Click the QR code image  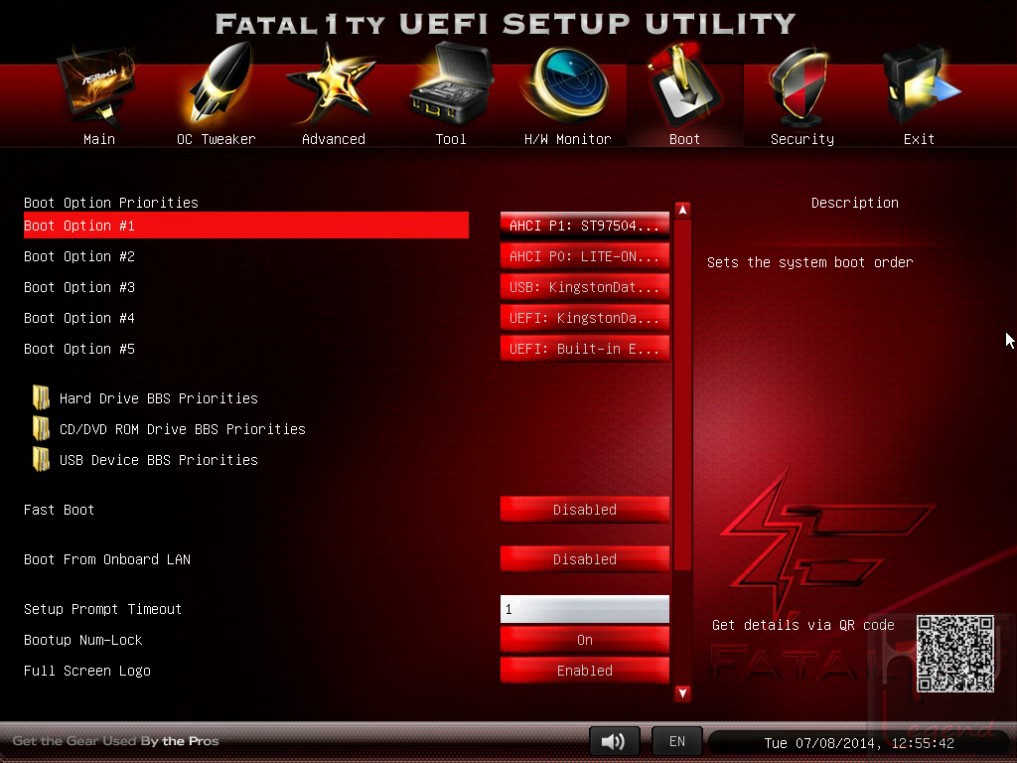[x=955, y=654]
